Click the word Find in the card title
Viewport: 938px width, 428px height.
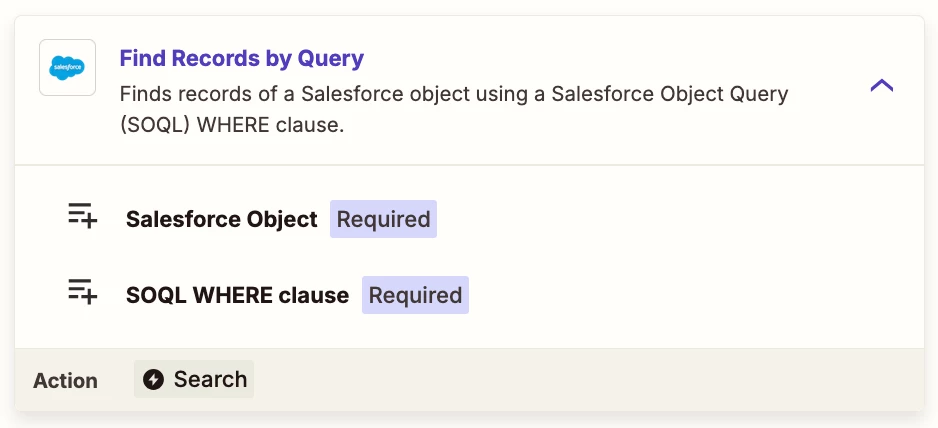(143, 59)
